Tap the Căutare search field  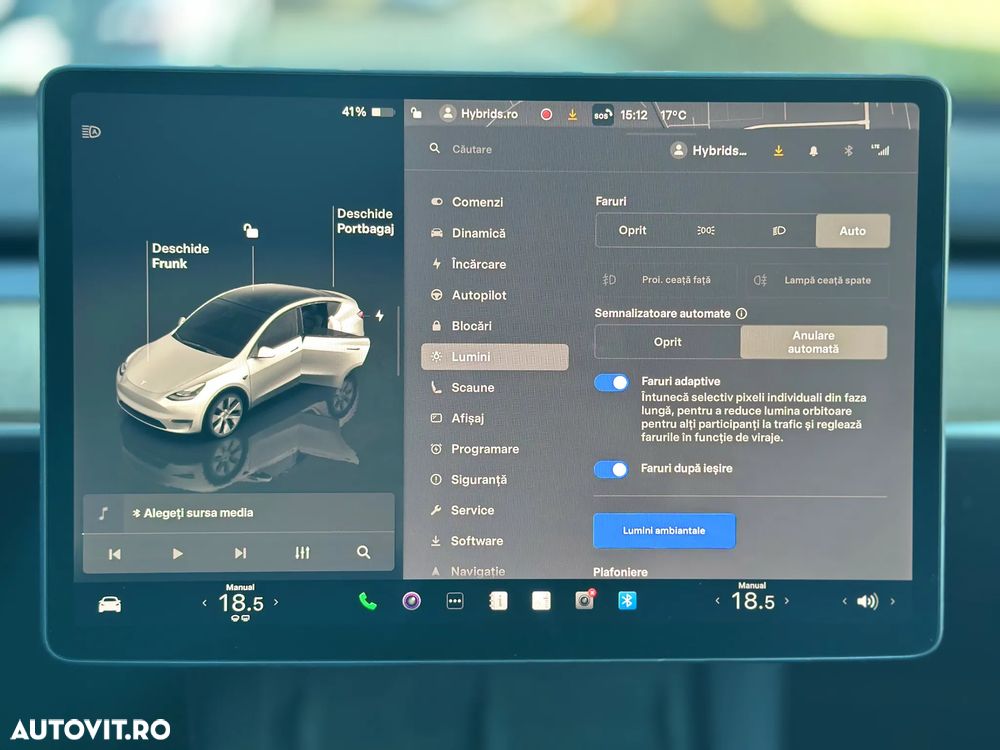click(x=471, y=149)
